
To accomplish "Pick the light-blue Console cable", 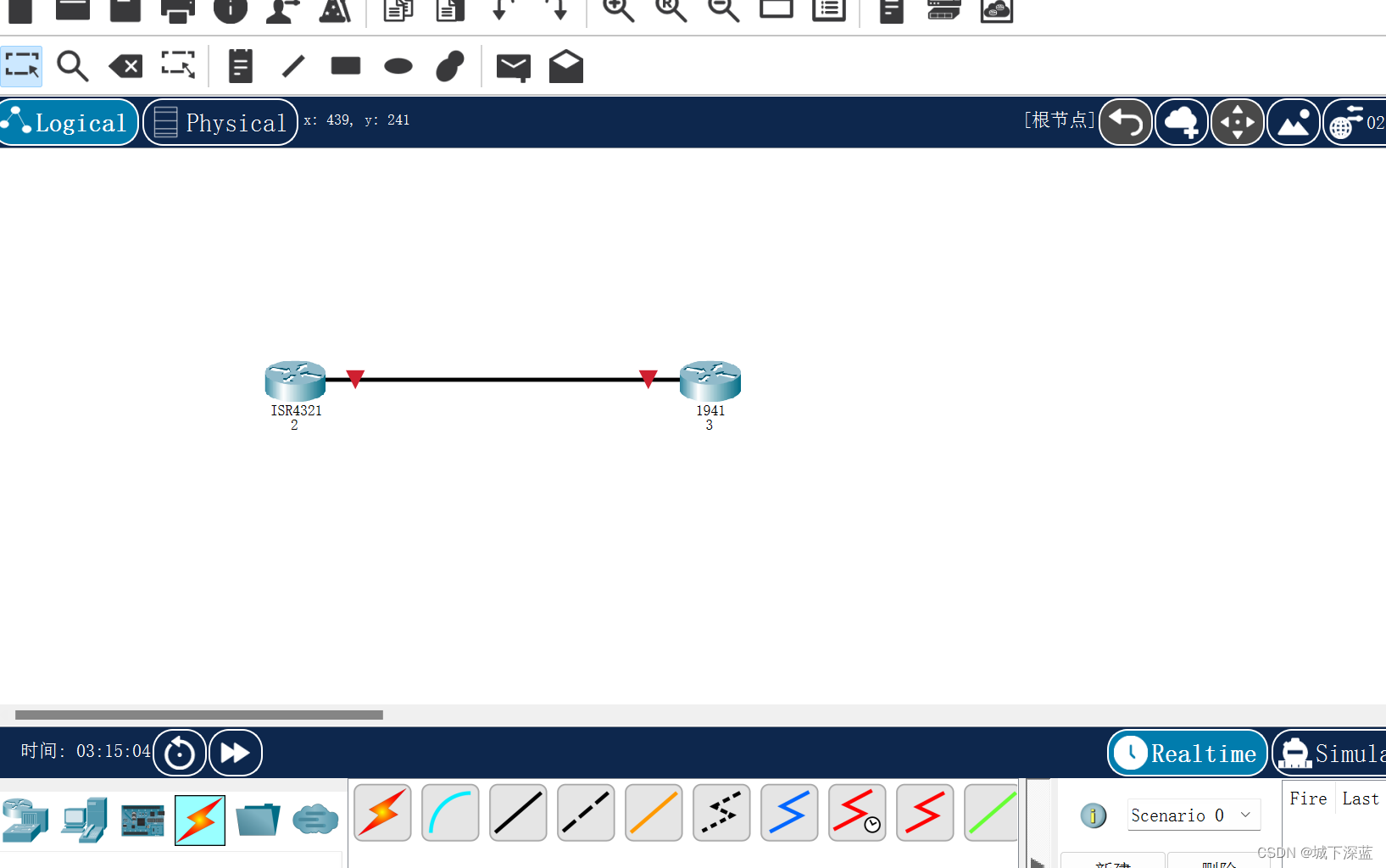I will pos(450,813).
